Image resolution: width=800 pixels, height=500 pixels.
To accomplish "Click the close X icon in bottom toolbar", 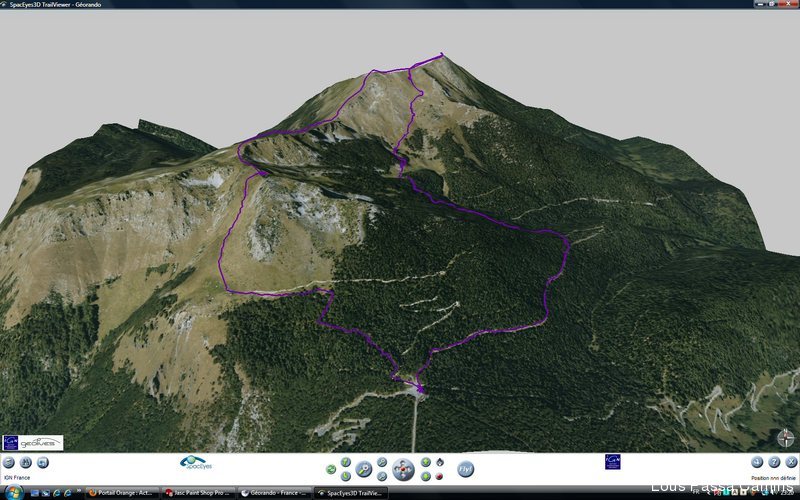I will (790, 463).
